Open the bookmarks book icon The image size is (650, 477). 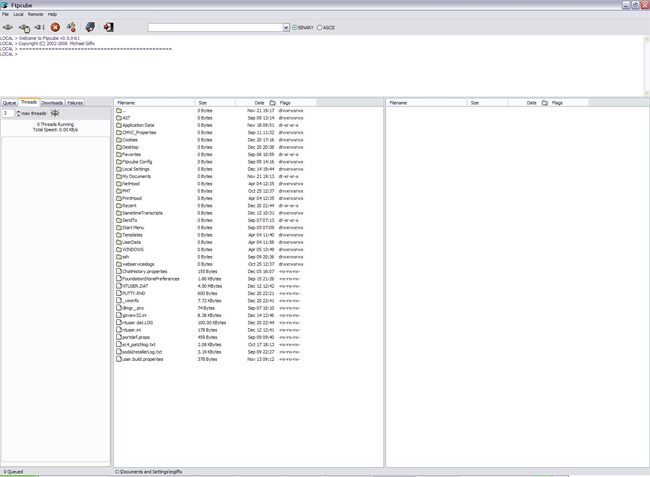coord(90,27)
